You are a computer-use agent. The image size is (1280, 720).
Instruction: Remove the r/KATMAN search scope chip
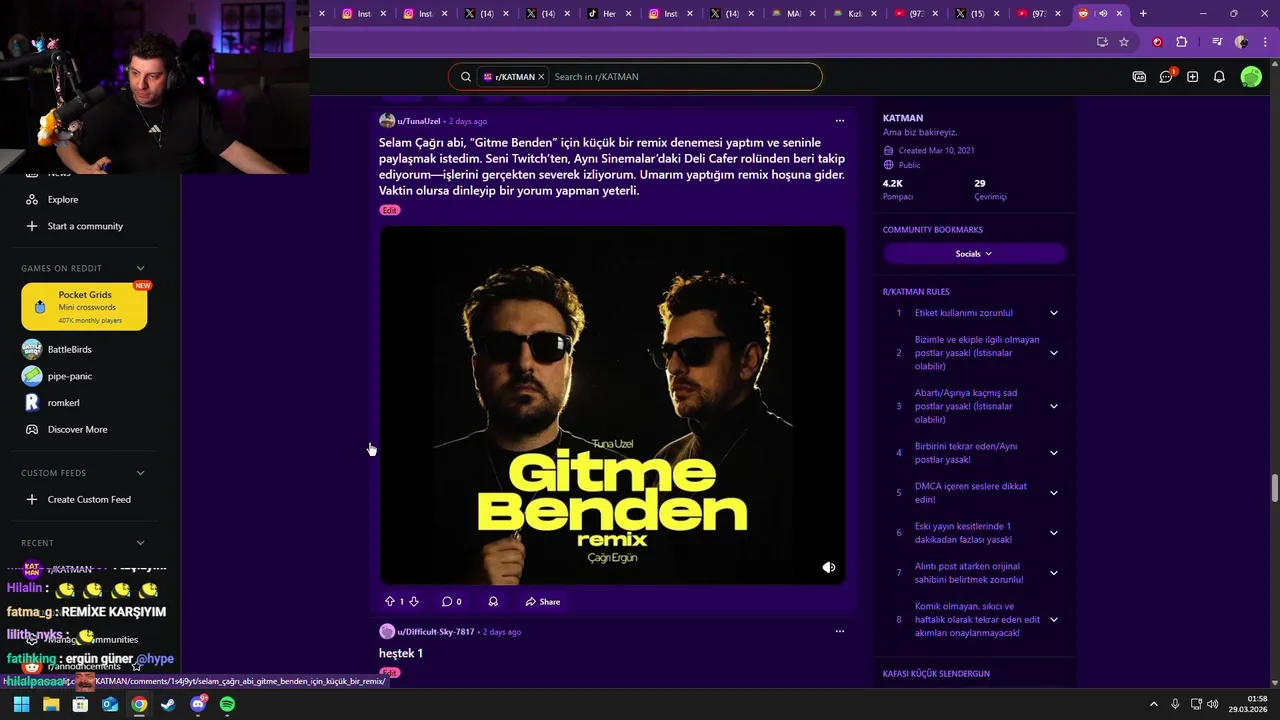(x=541, y=77)
